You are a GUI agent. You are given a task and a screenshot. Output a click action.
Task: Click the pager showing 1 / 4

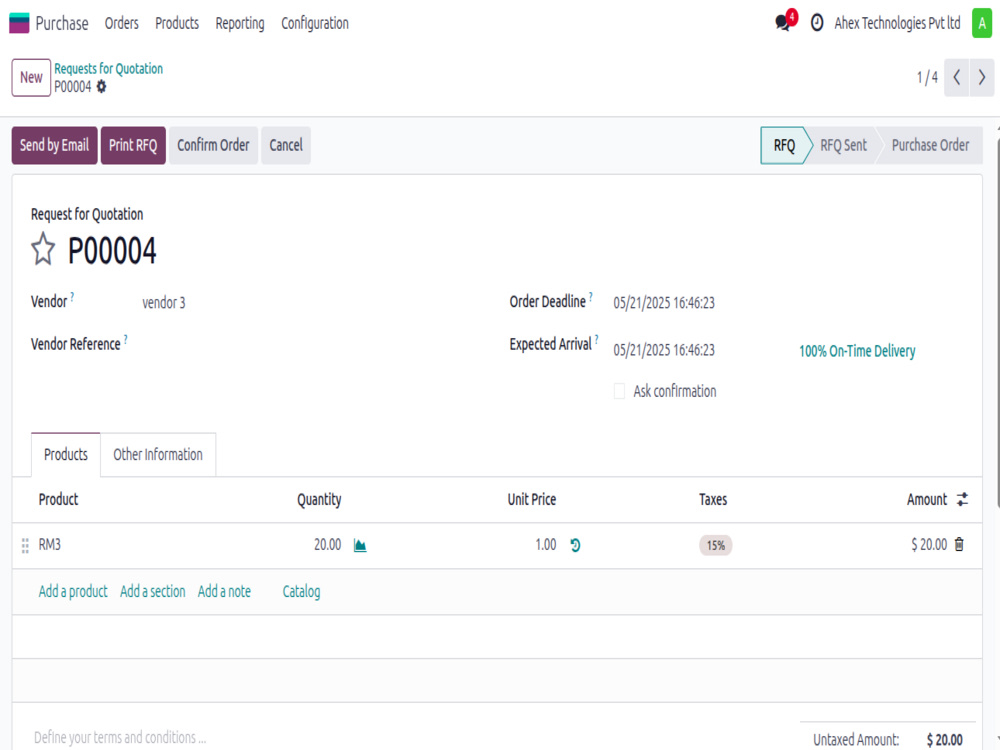point(927,78)
